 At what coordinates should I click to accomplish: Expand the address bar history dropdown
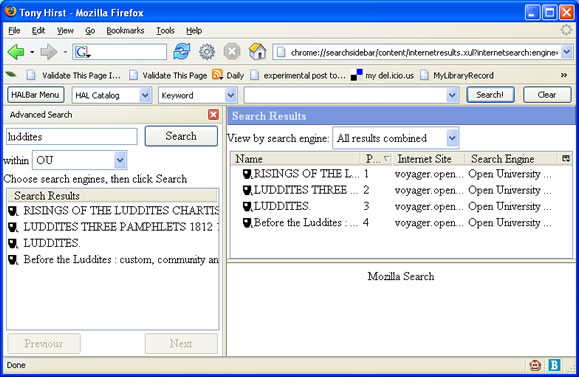pyautogui.click(x=567, y=52)
